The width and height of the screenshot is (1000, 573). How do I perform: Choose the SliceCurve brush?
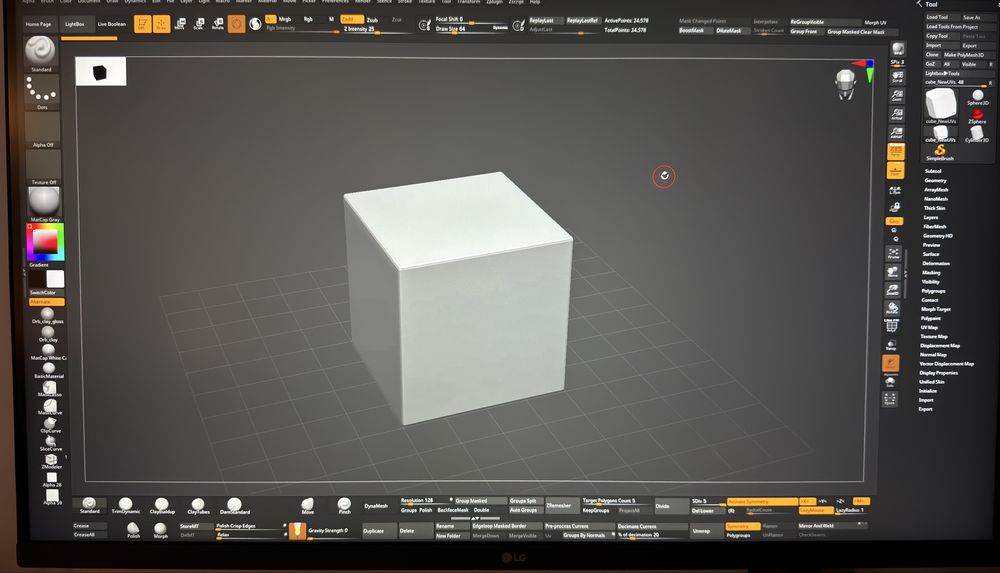[50, 443]
